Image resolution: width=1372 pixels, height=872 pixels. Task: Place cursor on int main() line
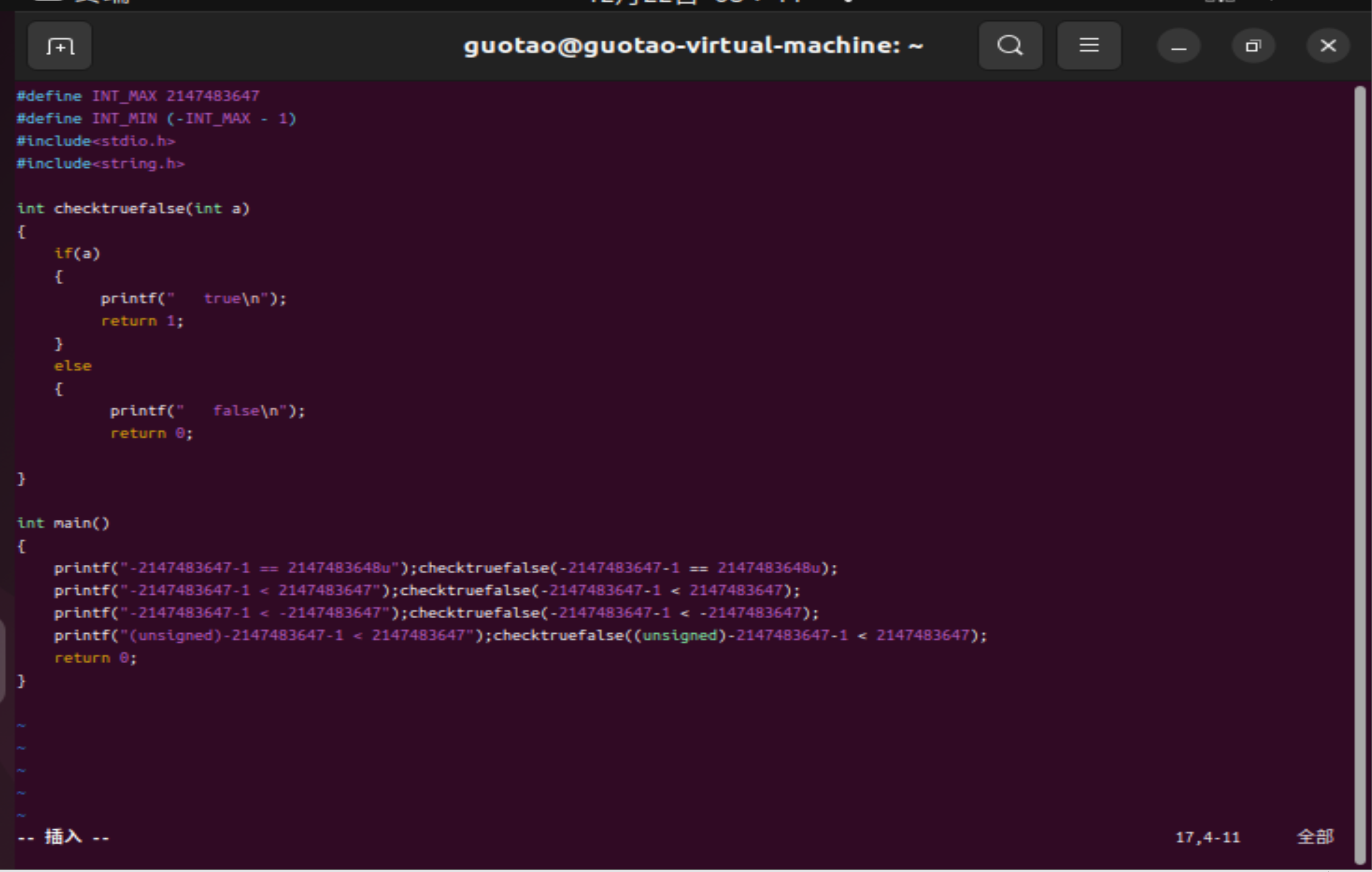coord(63,523)
